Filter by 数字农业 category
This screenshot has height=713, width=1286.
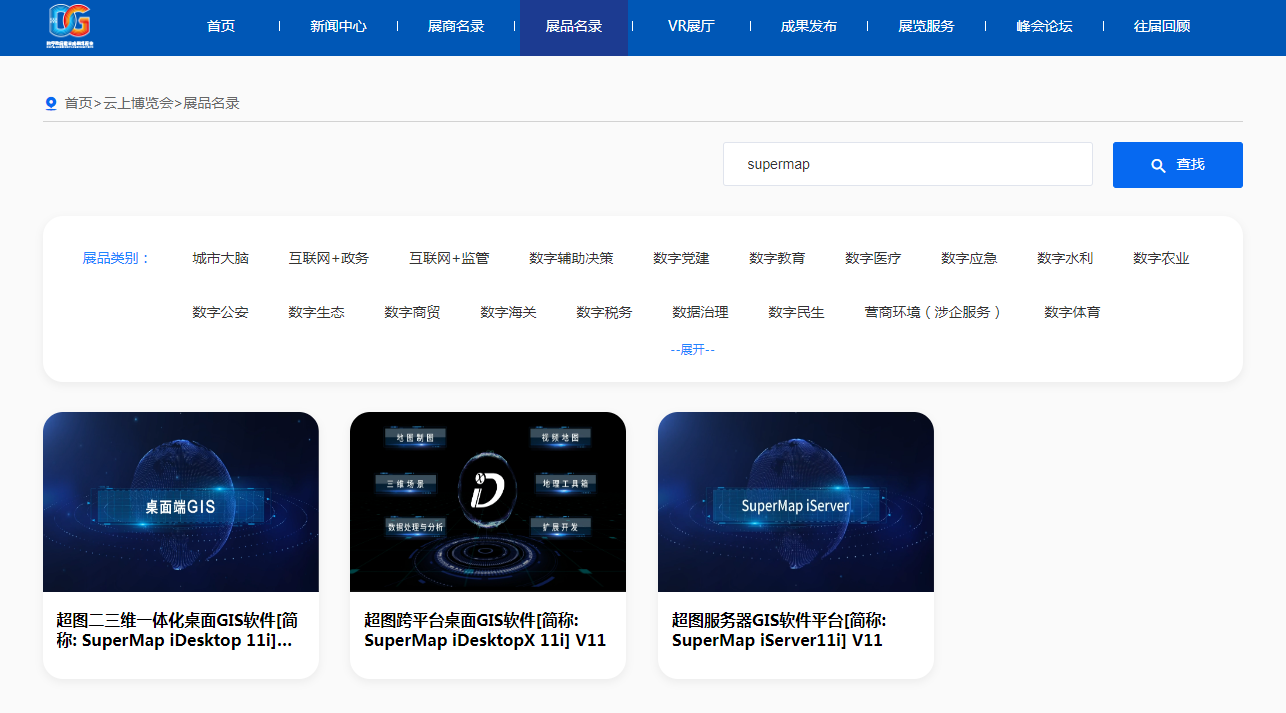[x=1161, y=258]
